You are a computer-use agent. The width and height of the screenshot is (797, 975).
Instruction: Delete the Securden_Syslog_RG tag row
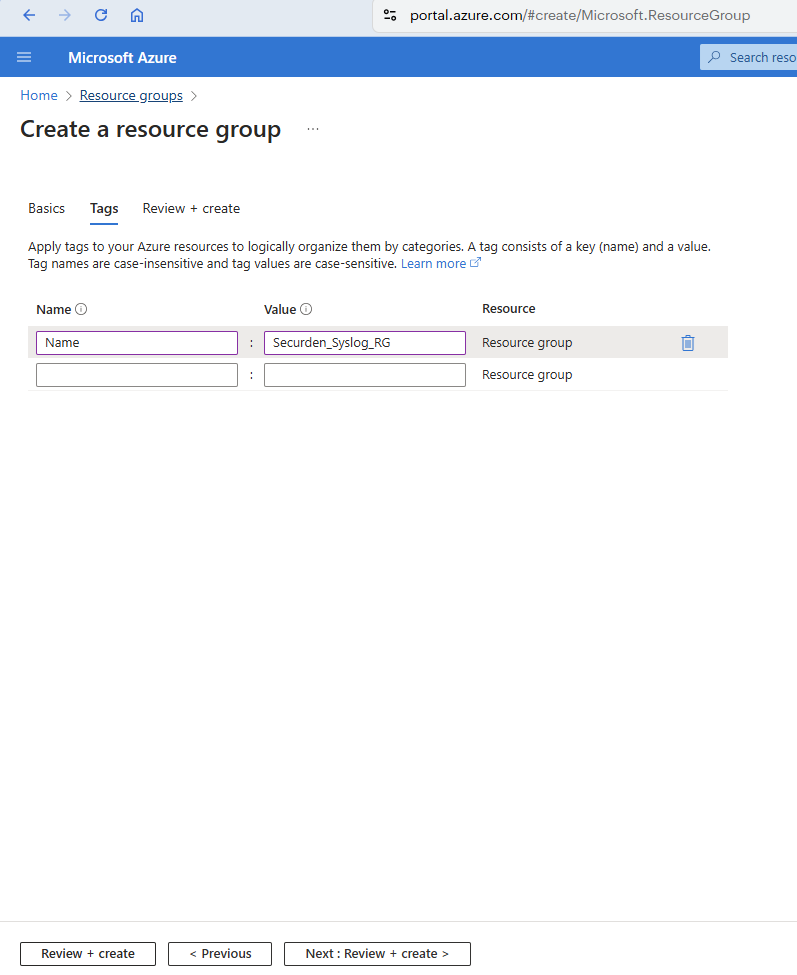point(688,343)
